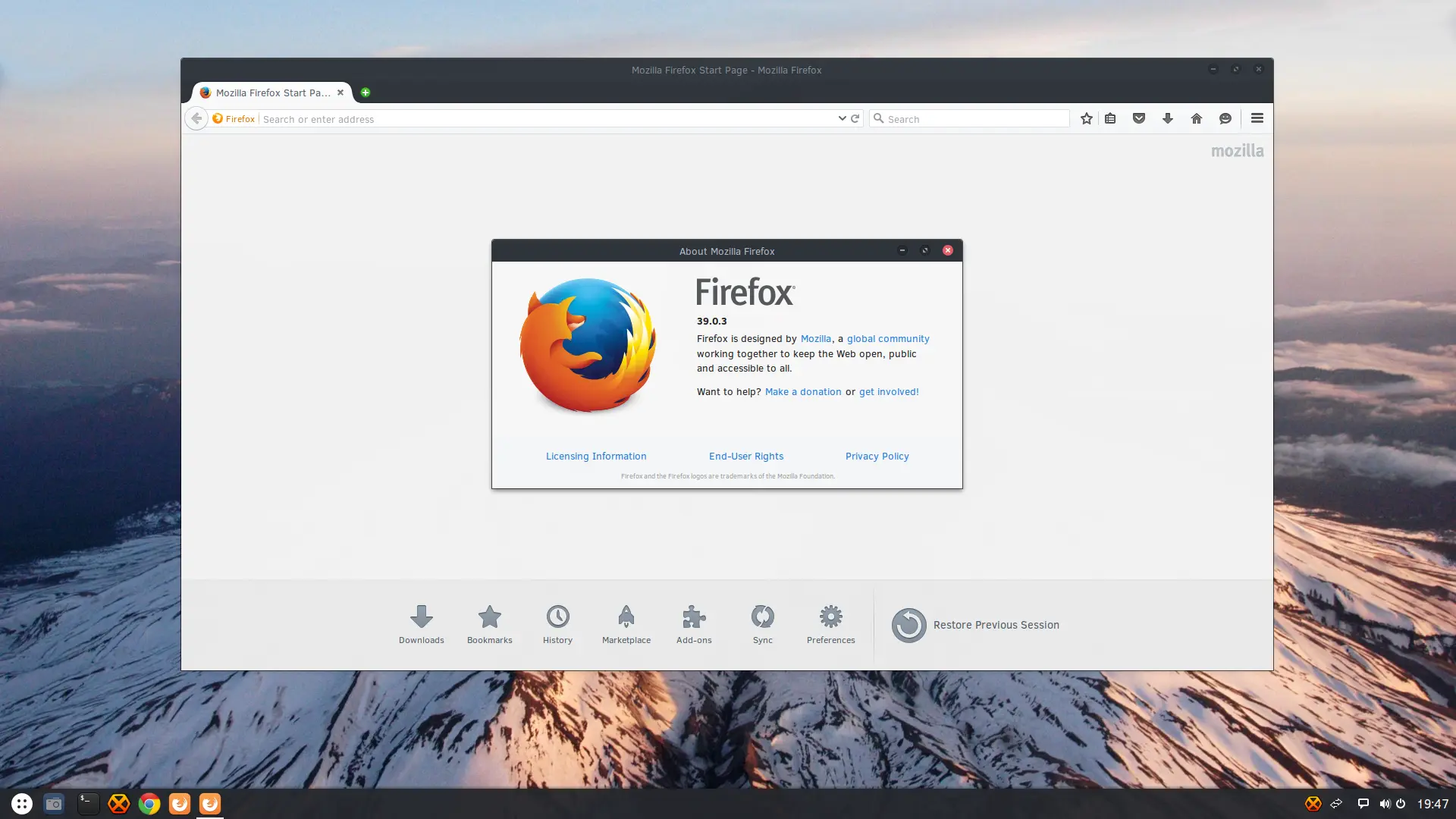Open Privacy Policy link
The image size is (1456, 819).
[877, 457]
